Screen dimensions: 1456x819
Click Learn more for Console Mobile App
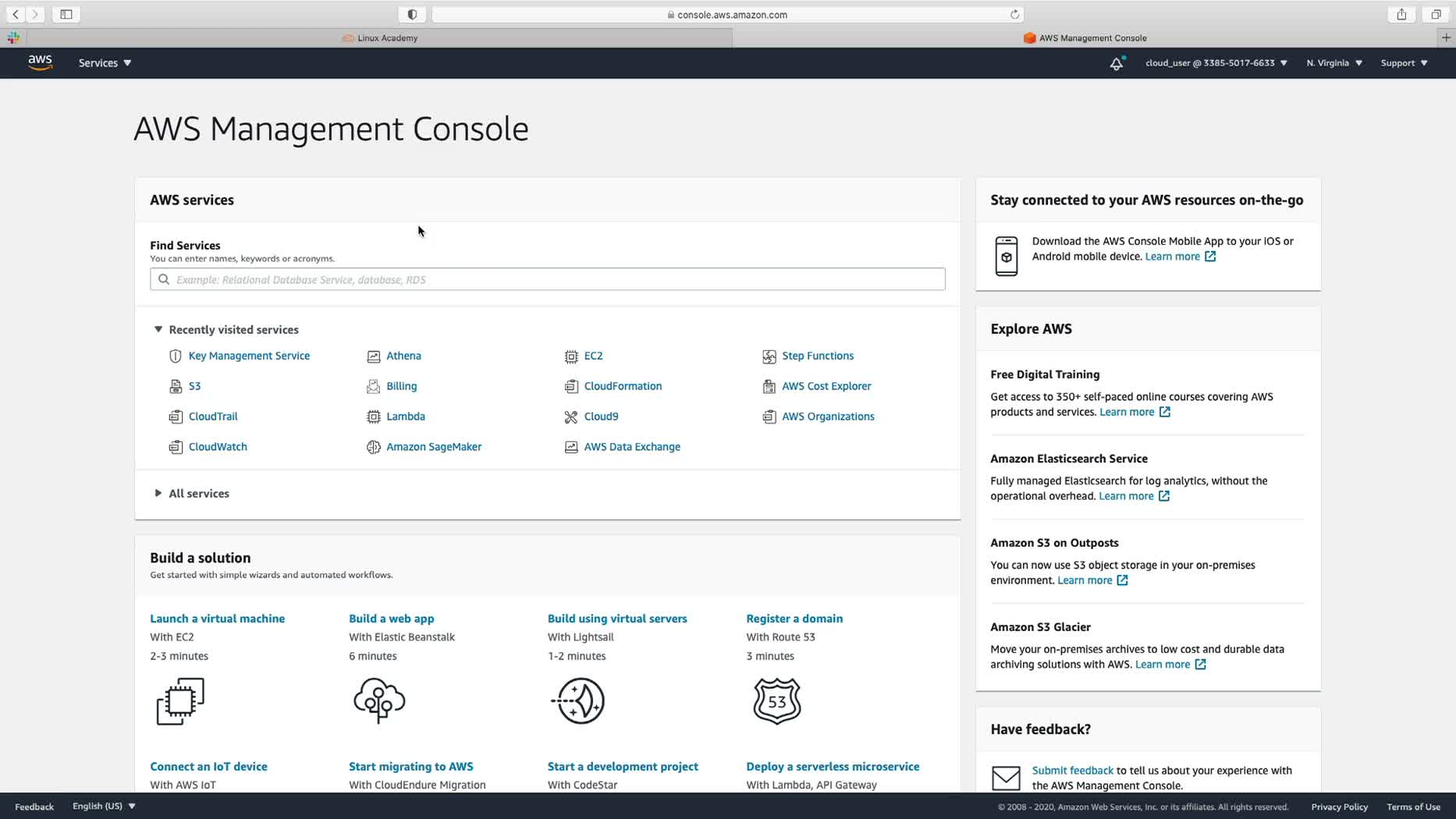coord(1181,257)
